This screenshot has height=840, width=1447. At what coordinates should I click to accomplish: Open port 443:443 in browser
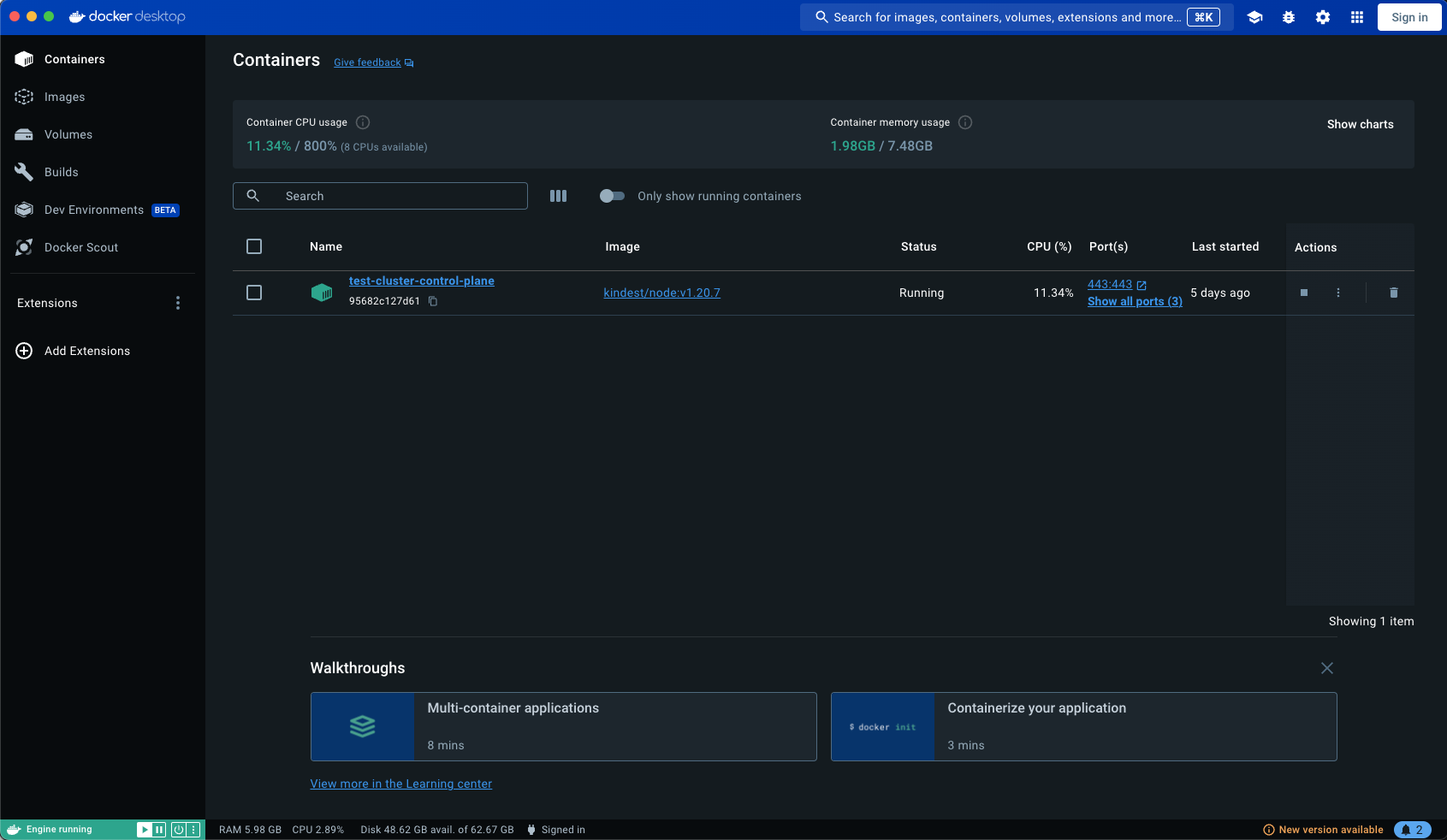point(1117,284)
